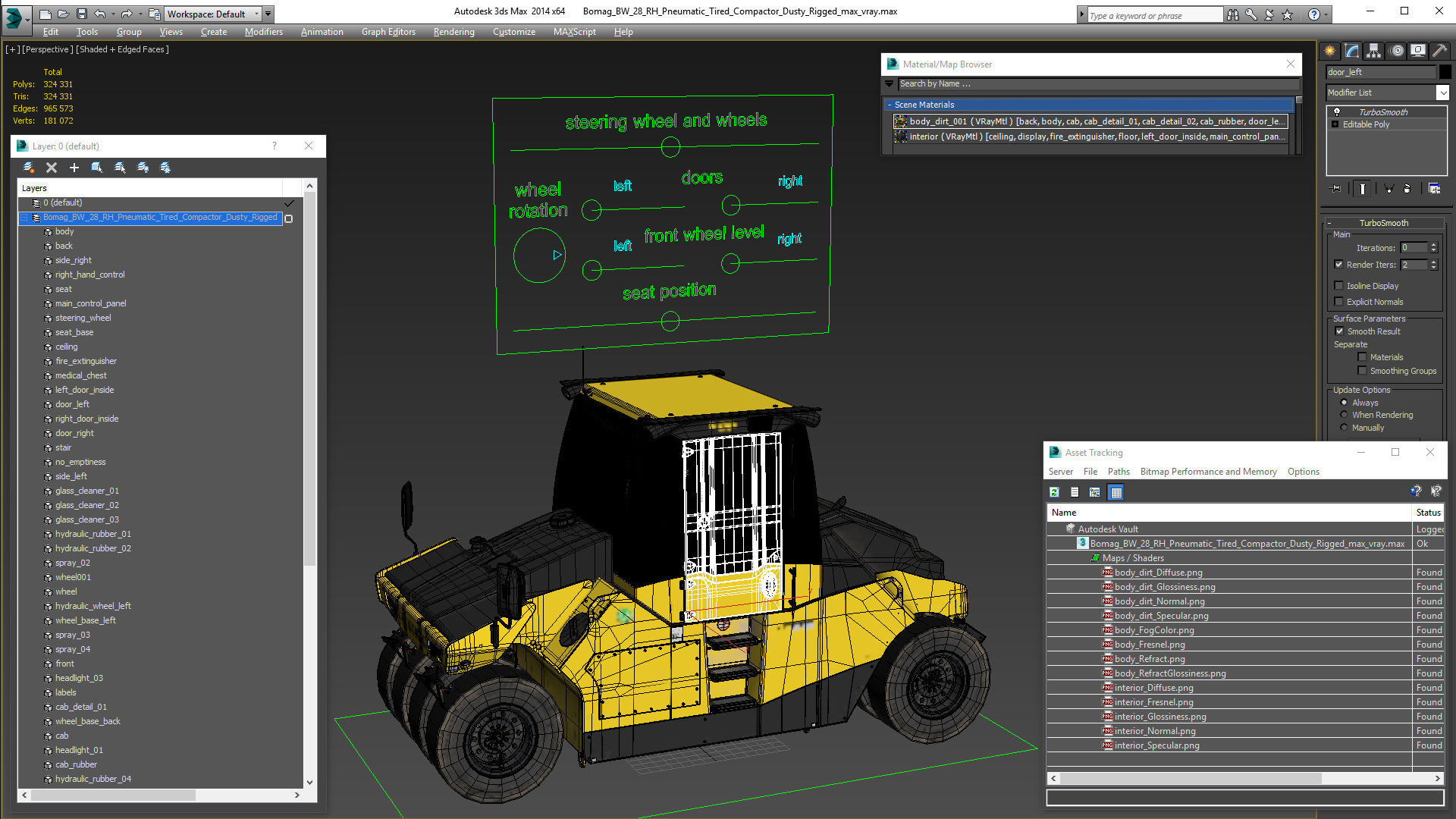The width and height of the screenshot is (1456, 819).
Task: Click Freeze/Unfreeze All Layers icon in Layer dialog
Action: (165, 168)
